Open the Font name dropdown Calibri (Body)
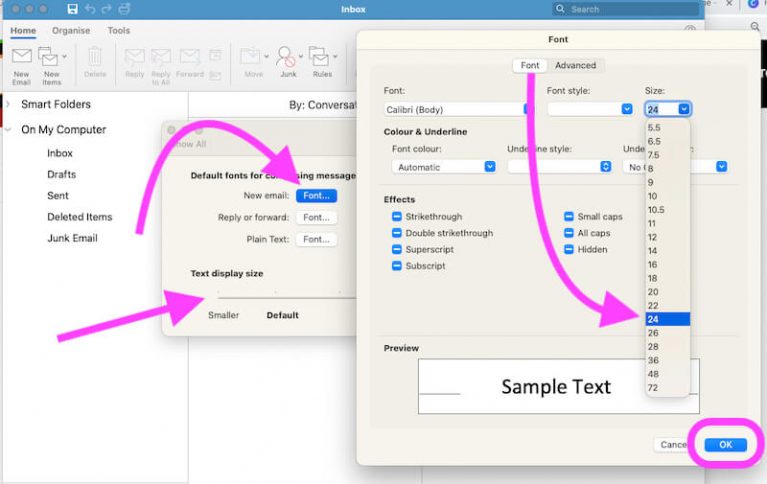This screenshot has width=767, height=484. click(x=458, y=110)
